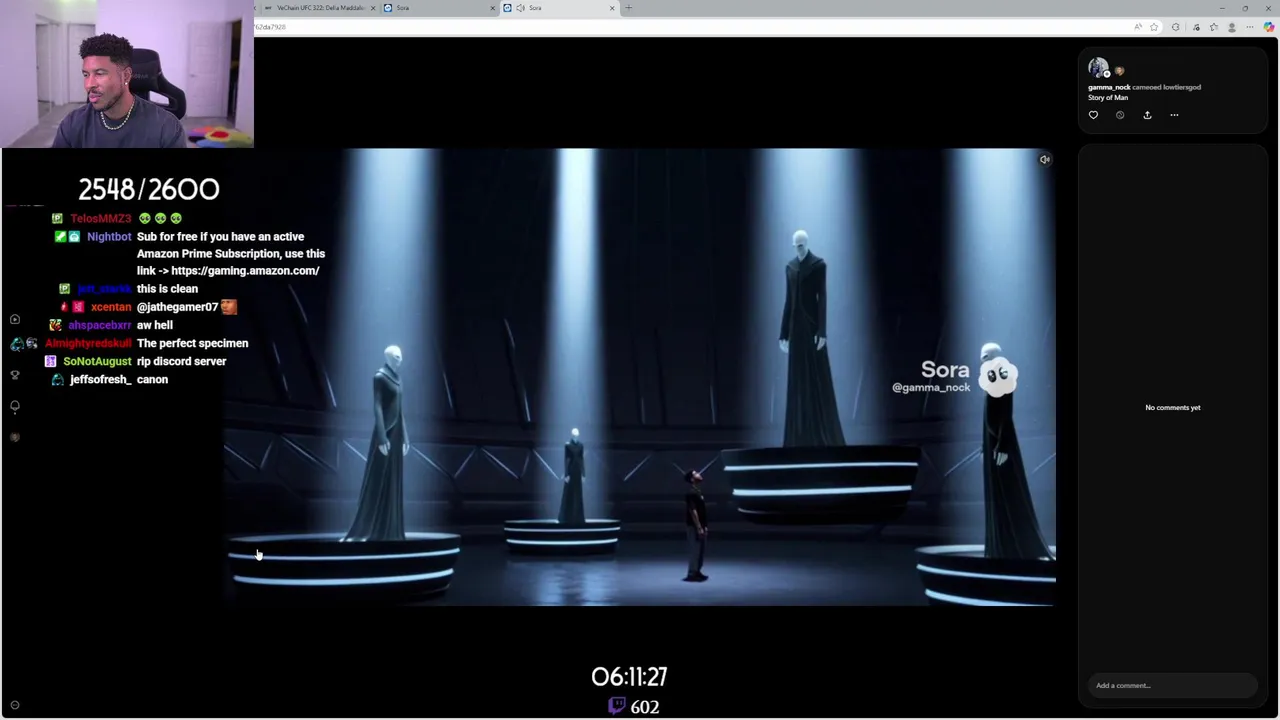This screenshot has width=1280, height=720.
Task: Click the streamer webcam overlay
Action: pyautogui.click(x=127, y=74)
